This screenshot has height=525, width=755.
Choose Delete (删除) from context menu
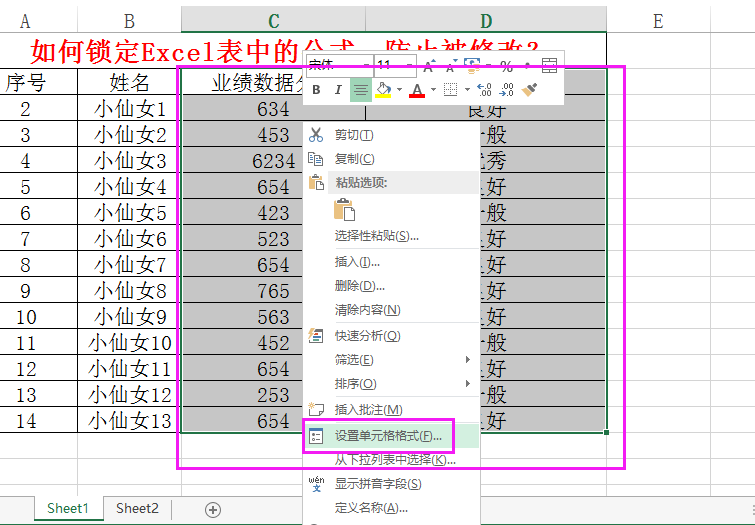point(391,286)
